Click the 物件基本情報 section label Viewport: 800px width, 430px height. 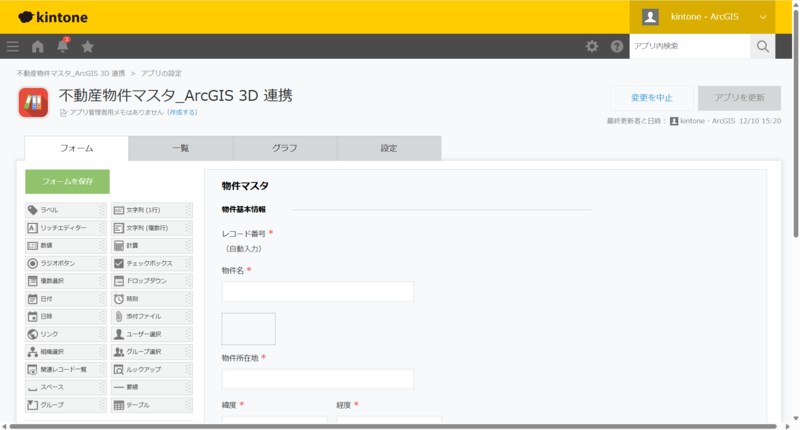click(x=244, y=210)
